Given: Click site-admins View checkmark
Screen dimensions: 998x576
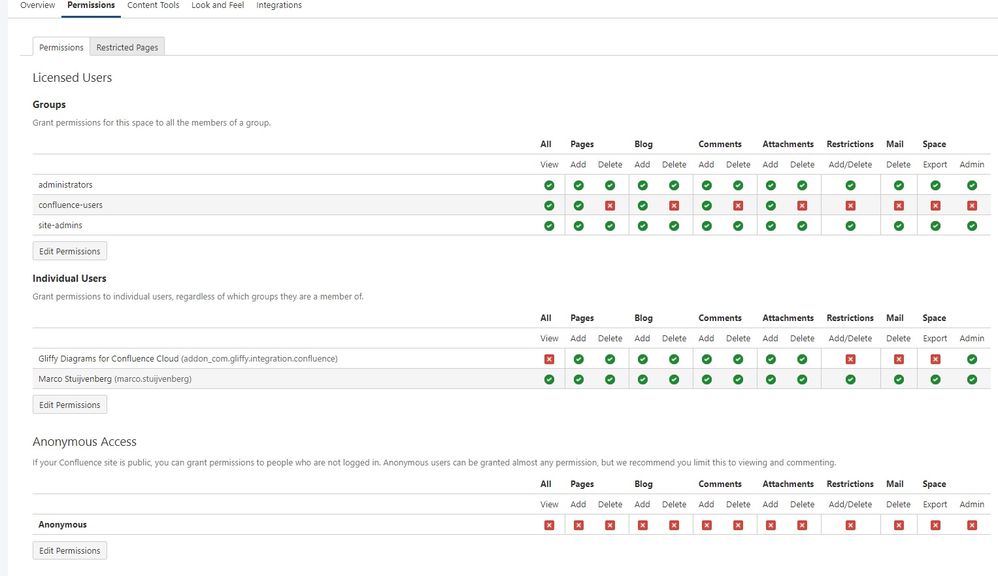Looking at the screenshot, I should click(549, 226).
